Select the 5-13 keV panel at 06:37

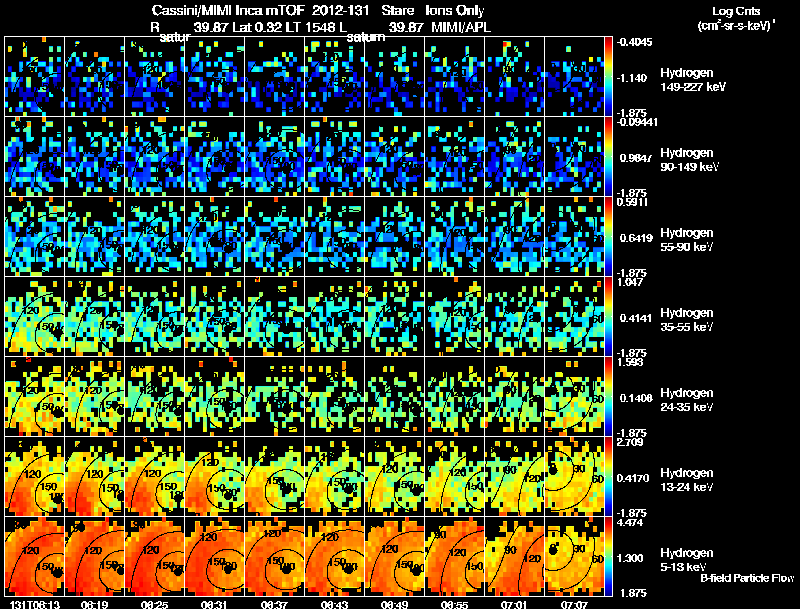click(x=274, y=557)
